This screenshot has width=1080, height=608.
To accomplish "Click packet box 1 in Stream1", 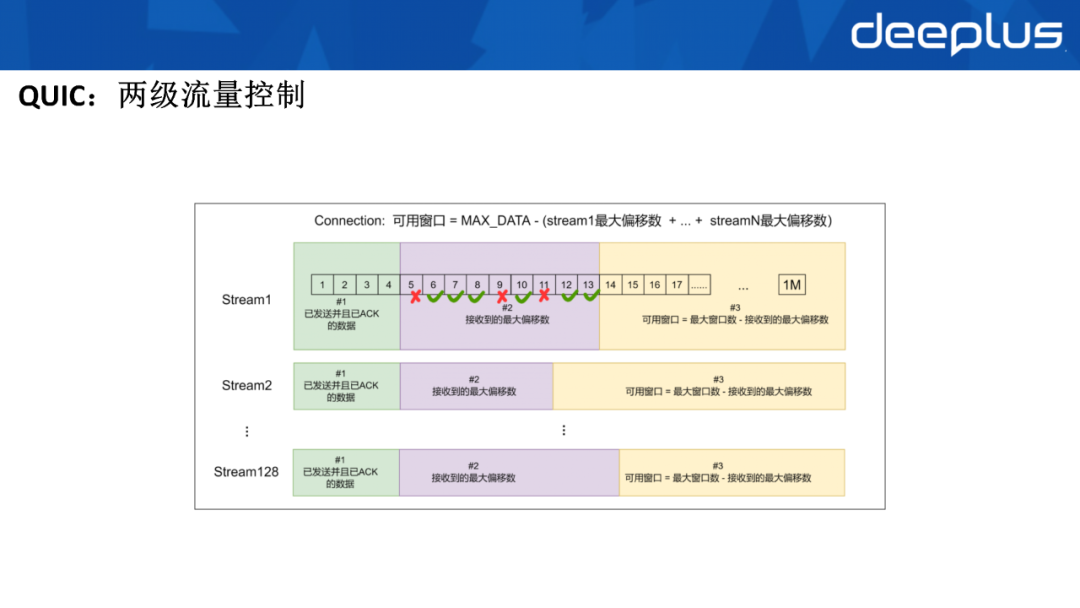I will [x=322, y=284].
